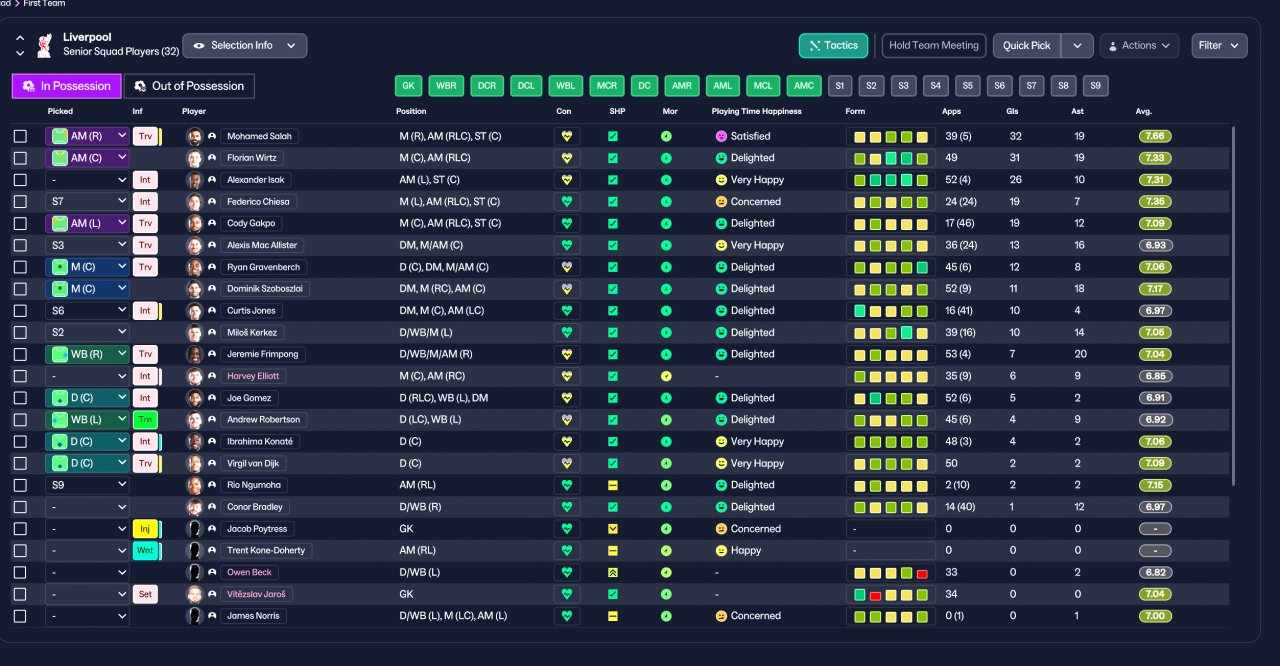1280x666 pixels.
Task: Click Mohamed Salah's condition heart icon
Action: (x=567, y=136)
